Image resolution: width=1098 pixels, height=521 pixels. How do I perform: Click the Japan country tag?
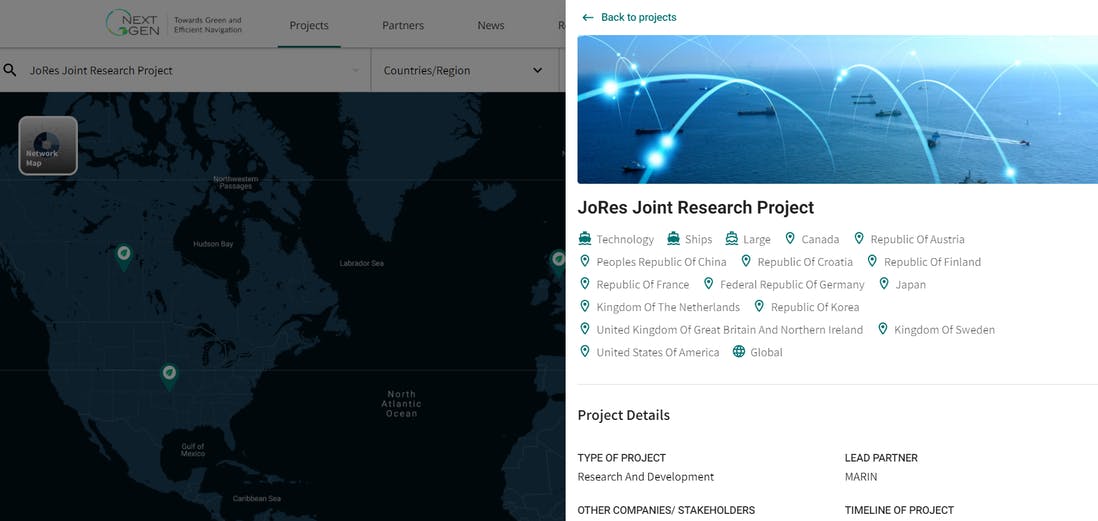tap(910, 284)
